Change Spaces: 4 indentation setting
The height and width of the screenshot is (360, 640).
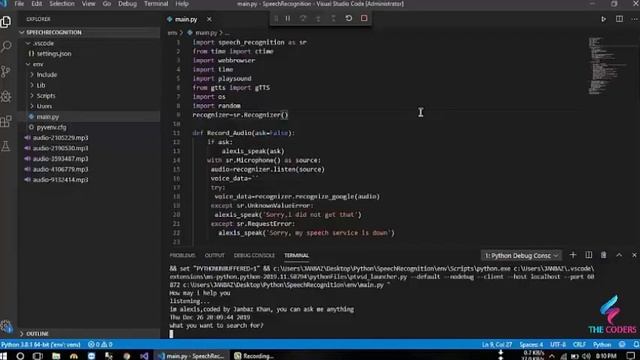531,344
